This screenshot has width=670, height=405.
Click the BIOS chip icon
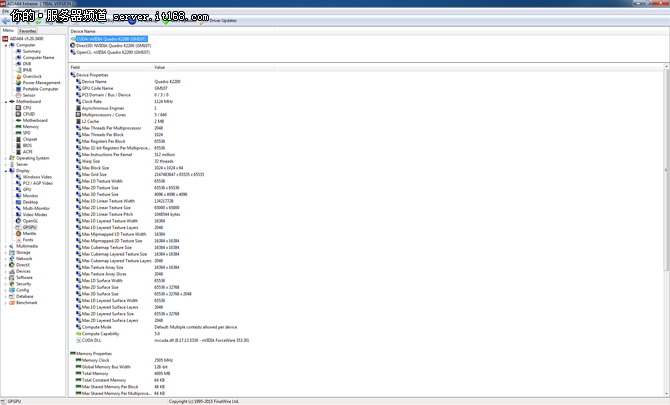(18, 146)
